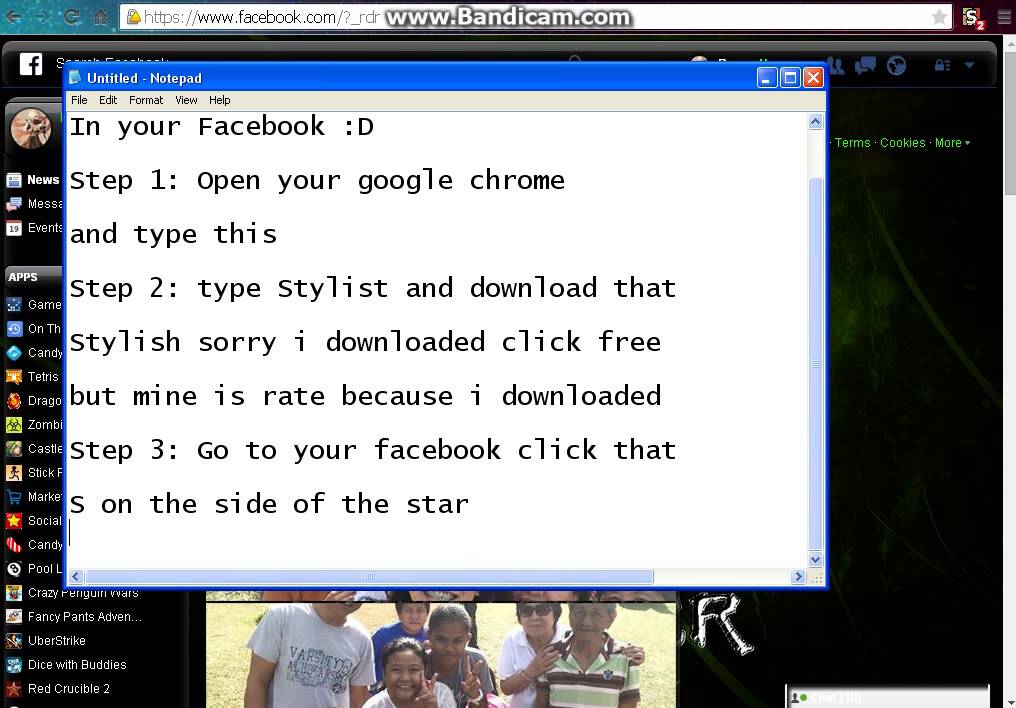Open Notepad Help menu
Image resolution: width=1016 pixels, height=708 pixels.
(x=219, y=100)
